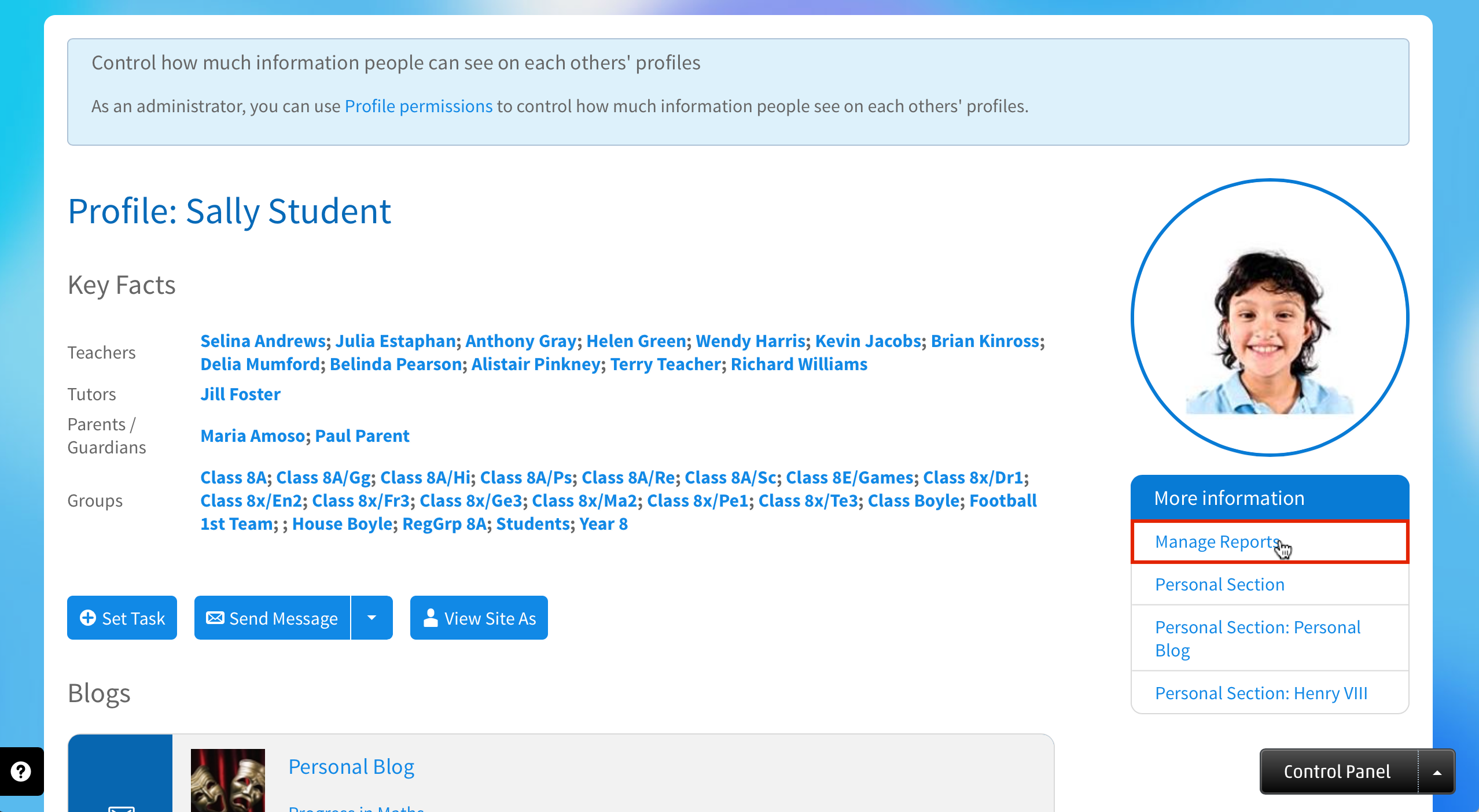Open teacher Kevin Jacobs' profile

point(868,341)
